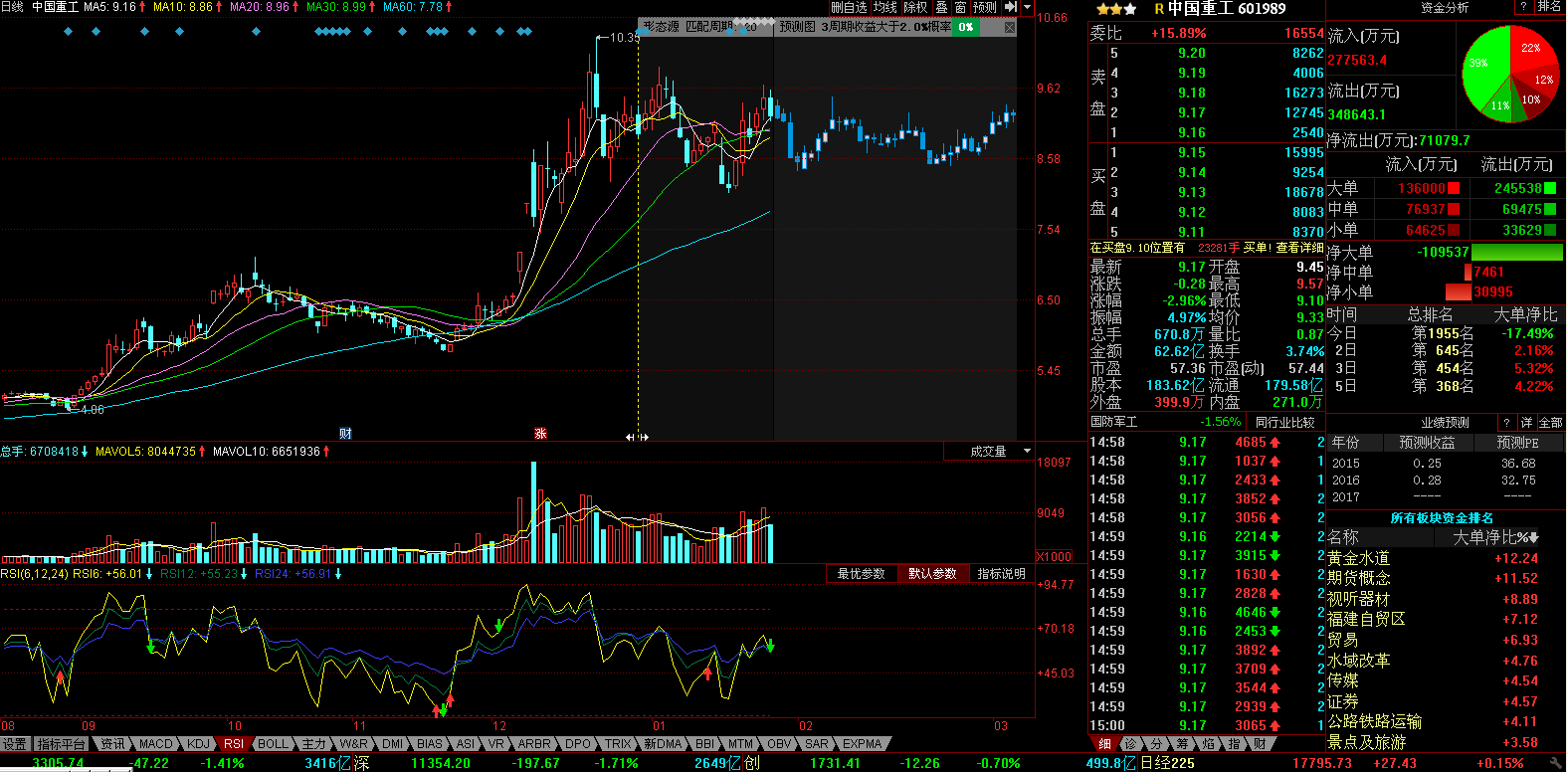The height and width of the screenshot is (772, 1568).
Task: Click the question mark in 资金分析 header
Action: 1523,7
